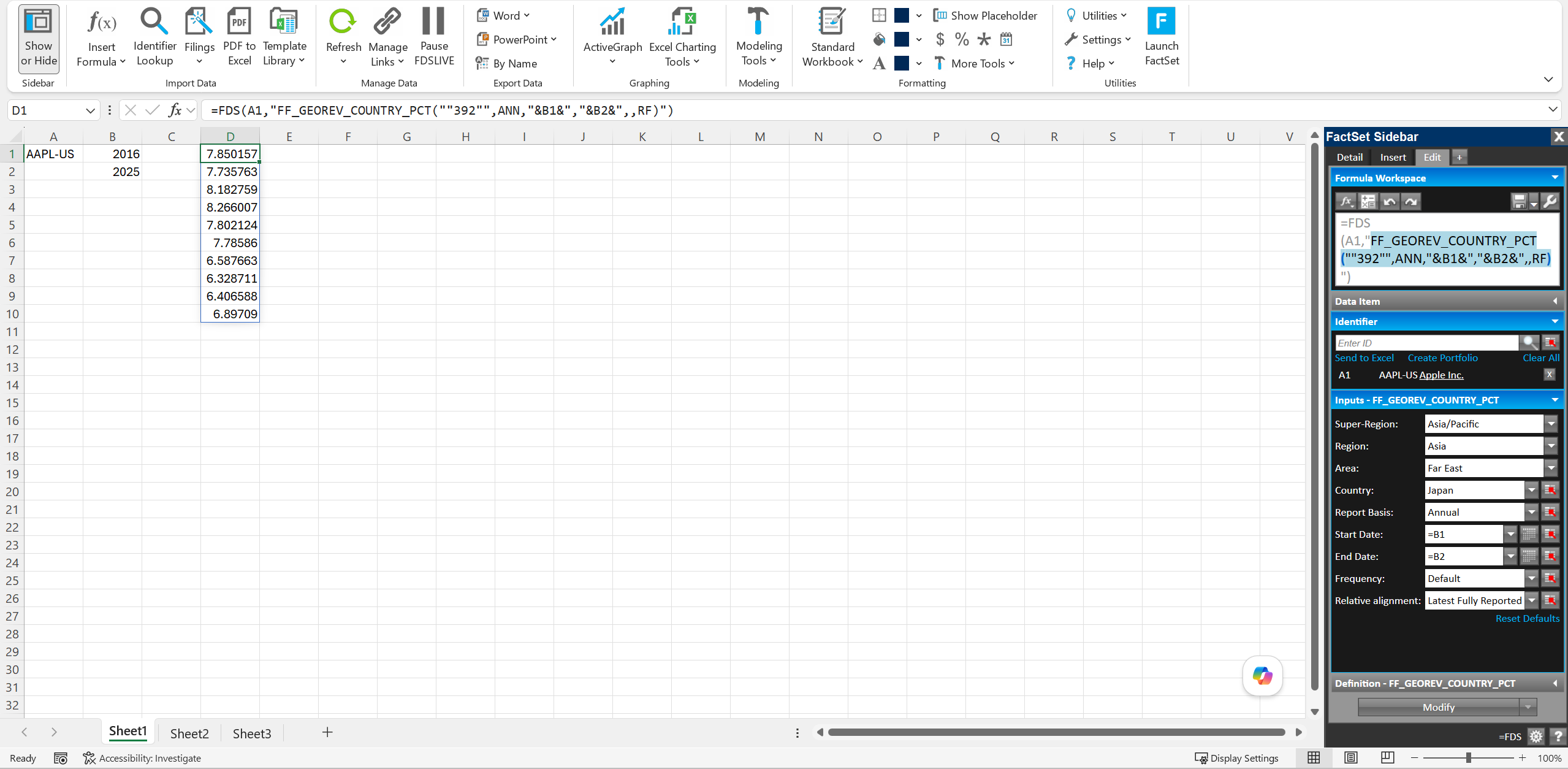The width and height of the screenshot is (1568, 769).
Task: Open ActiveGraph tool
Action: click(x=612, y=37)
